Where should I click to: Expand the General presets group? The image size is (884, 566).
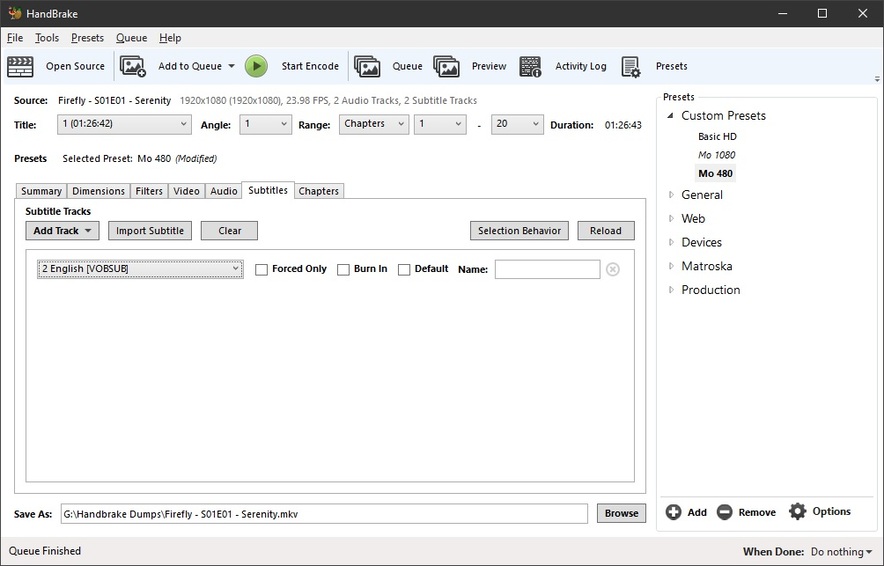point(671,194)
